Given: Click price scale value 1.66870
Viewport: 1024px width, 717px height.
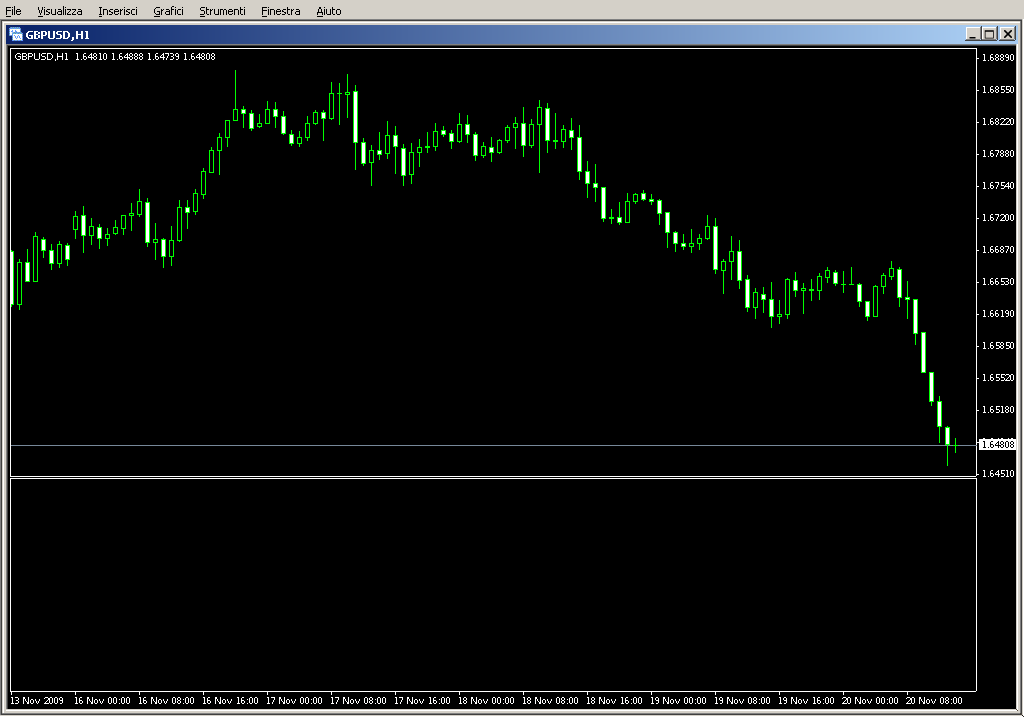Looking at the screenshot, I should coord(999,249).
